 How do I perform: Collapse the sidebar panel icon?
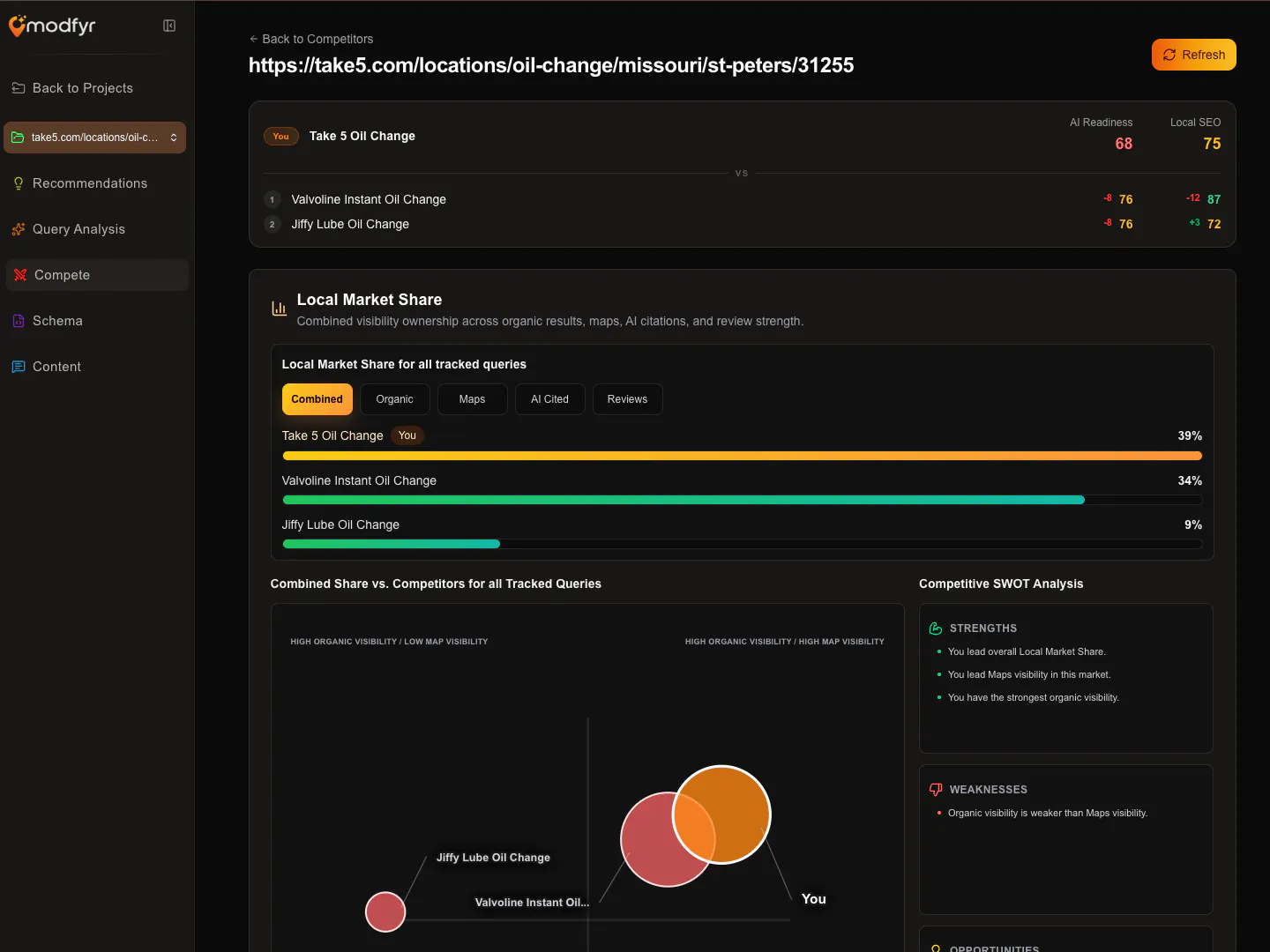[x=169, y=26]
